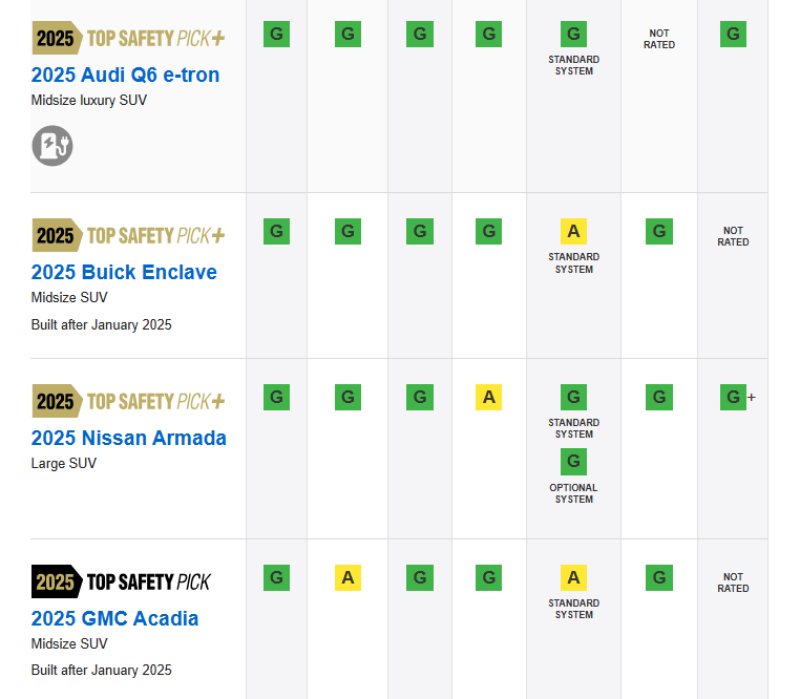
Task: Click the third G rating in Buick Enclave row
Action: 420,231
